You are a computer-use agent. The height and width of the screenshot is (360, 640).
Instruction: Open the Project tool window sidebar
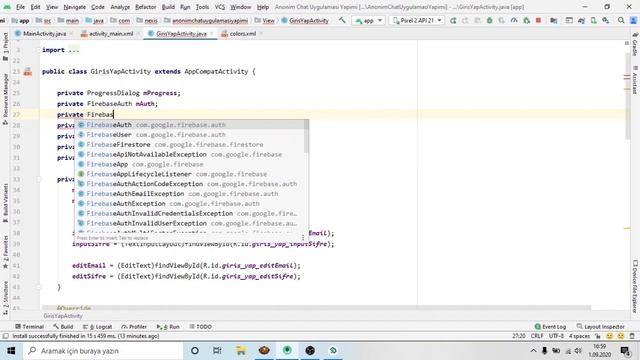5,47
